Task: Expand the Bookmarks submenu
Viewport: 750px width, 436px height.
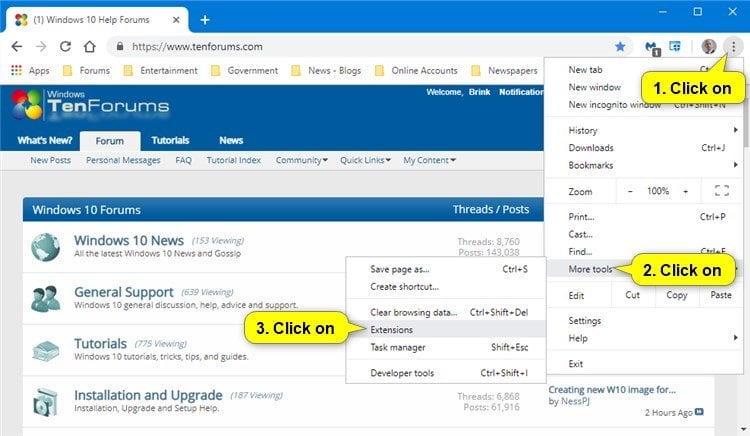Action: pos(644,165)
